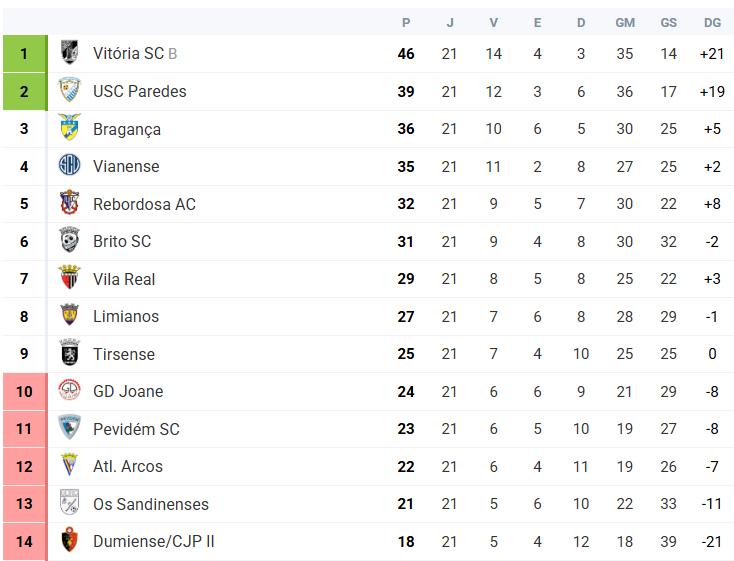Sort table by P points column
Image resolution: width=734 pixels, height=561 pixels.
click(406, 22)
